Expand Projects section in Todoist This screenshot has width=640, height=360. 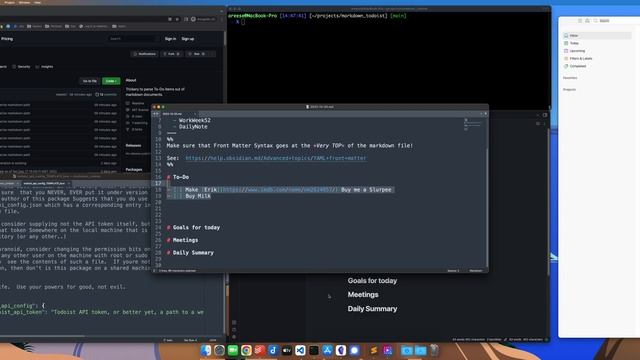(x=569, y=89)
